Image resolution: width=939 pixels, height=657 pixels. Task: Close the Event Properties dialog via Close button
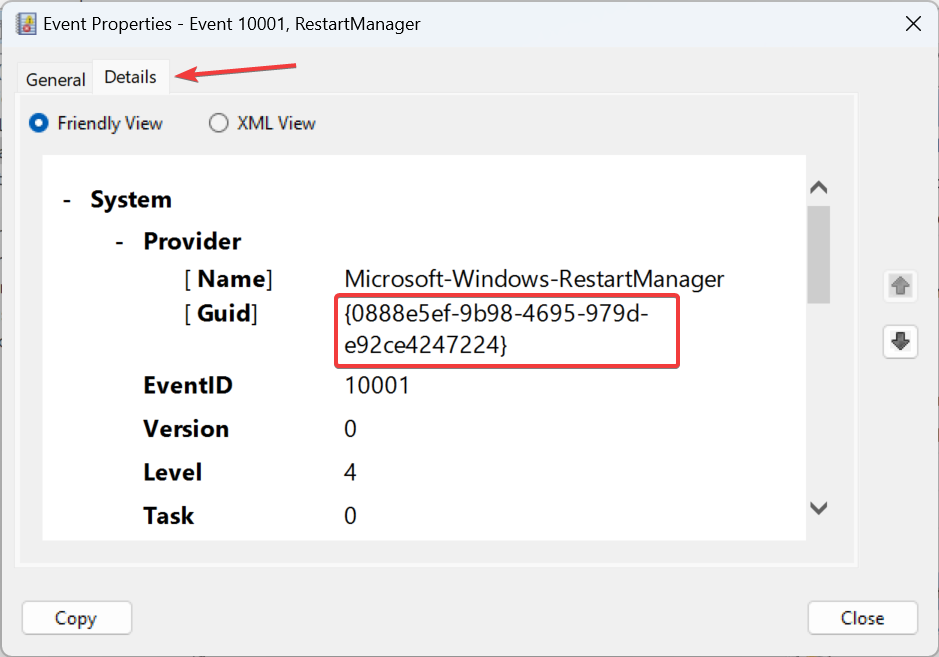tap(861, 617)
